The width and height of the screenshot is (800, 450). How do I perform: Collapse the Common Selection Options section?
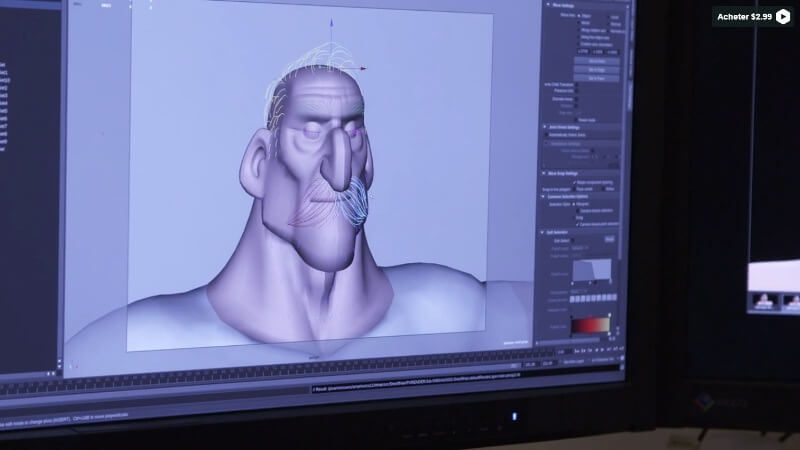pyautogui.click(x=544, y=197)
